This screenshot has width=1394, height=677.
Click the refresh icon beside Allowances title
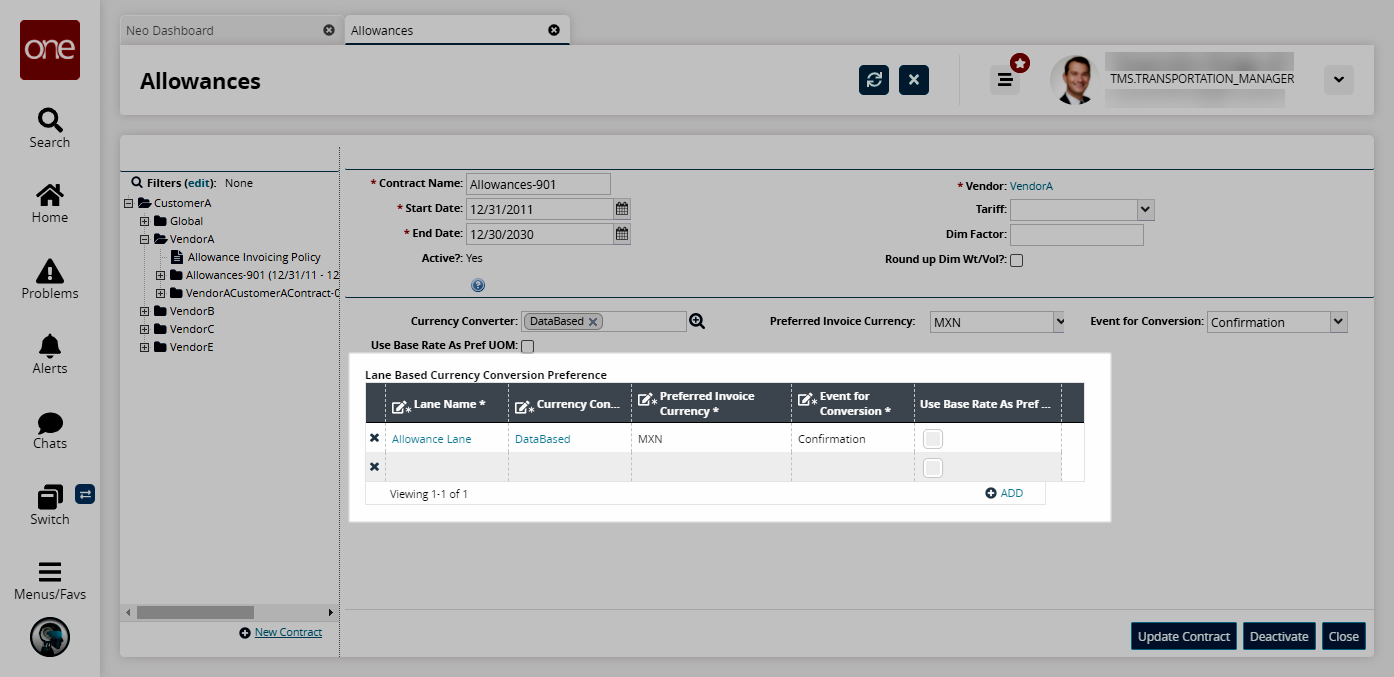pyautogui.click(x=874, y=80)
